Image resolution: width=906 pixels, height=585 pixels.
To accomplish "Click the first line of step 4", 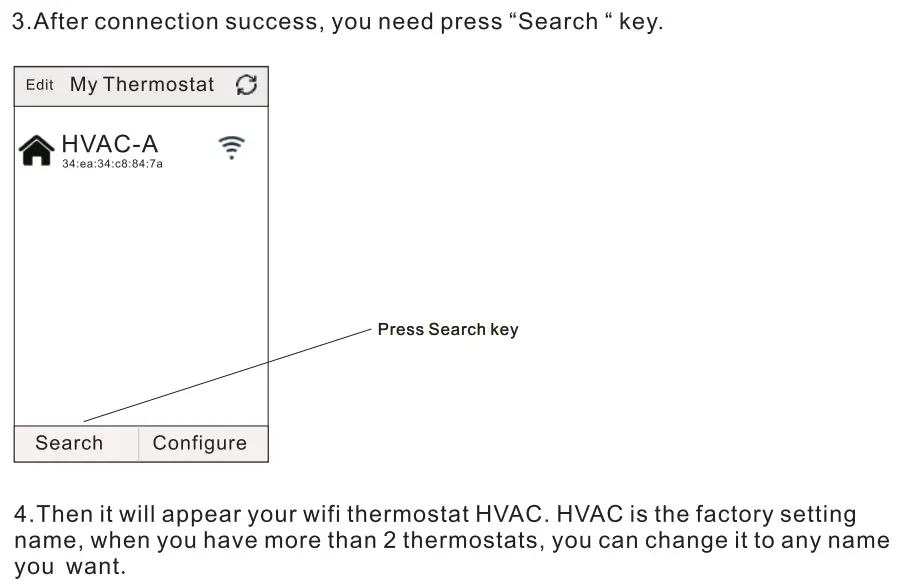I will click(x=435, y=515).
